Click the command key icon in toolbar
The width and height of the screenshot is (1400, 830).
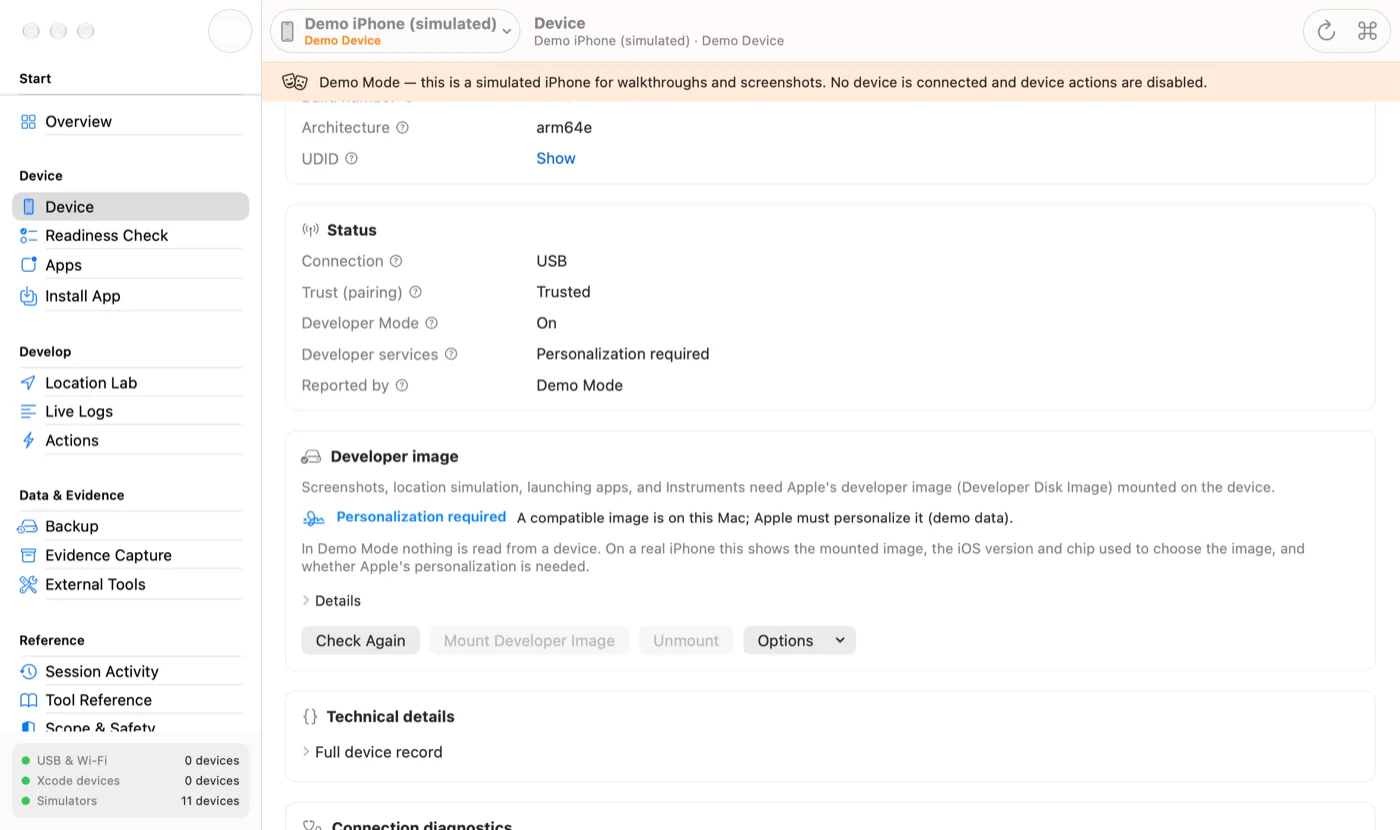click(1367, 31)
